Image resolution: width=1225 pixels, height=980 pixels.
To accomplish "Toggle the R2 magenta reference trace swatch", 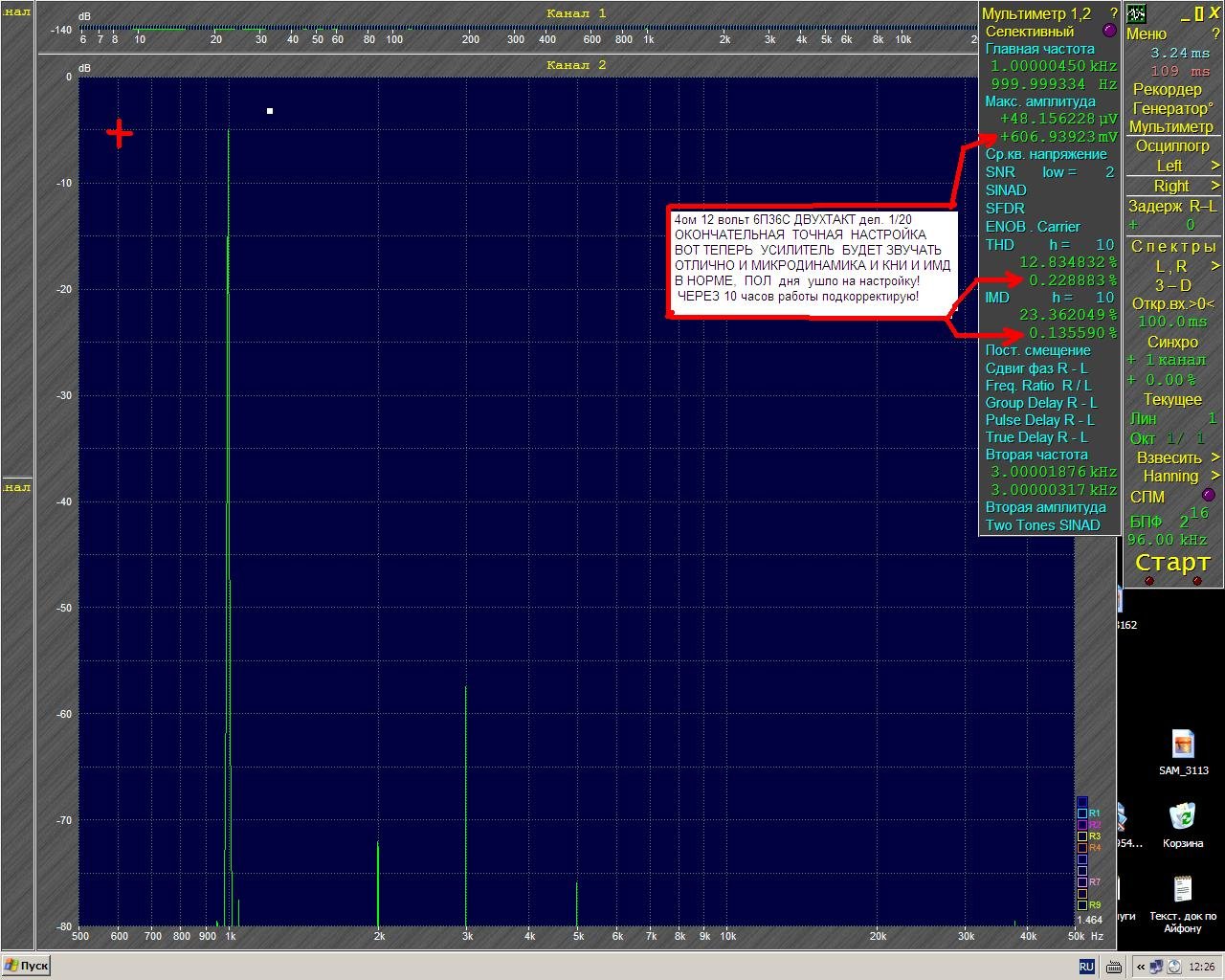I will tap(1082, 825).
